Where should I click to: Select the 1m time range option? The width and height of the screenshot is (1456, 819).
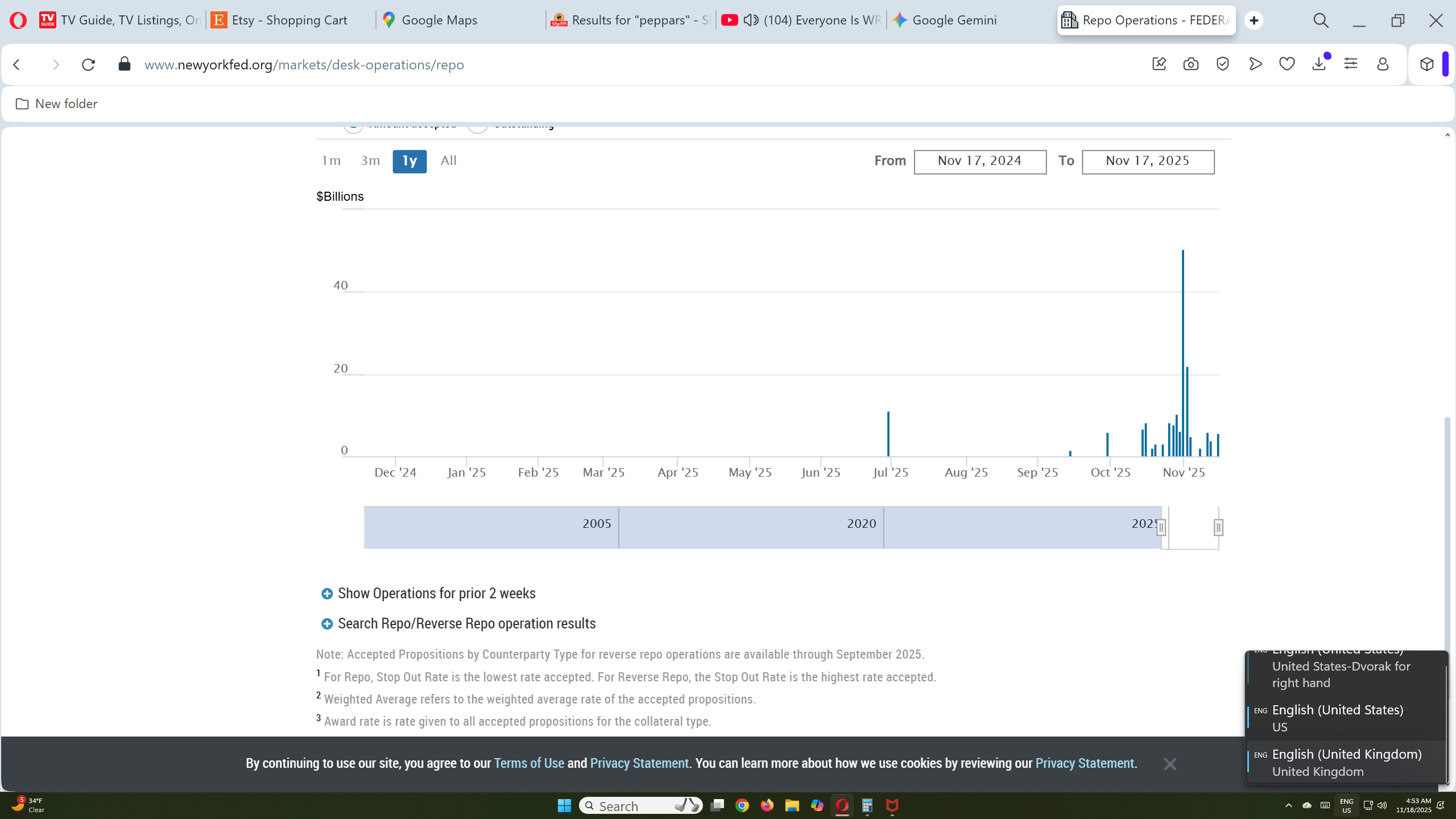[331, 161]
